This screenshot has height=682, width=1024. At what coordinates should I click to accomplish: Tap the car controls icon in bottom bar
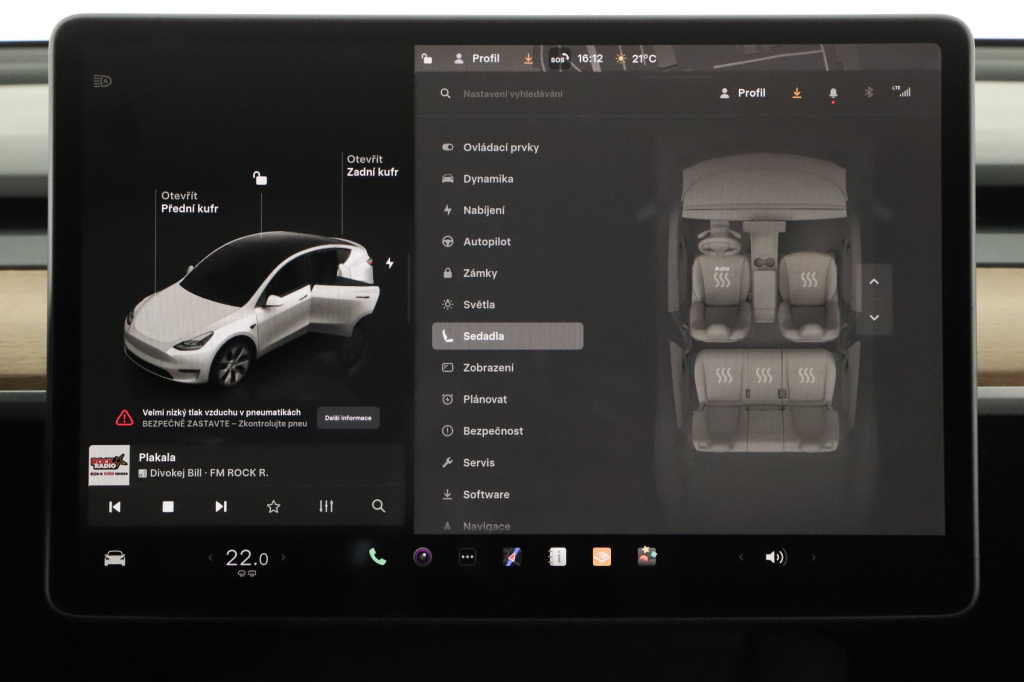coord(115,559)
